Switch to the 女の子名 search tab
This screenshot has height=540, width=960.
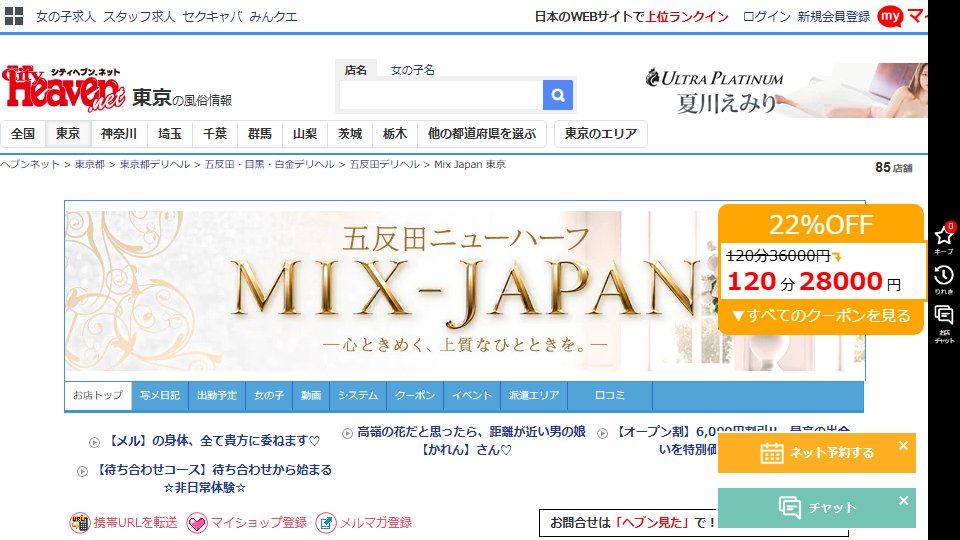point(413,70)
